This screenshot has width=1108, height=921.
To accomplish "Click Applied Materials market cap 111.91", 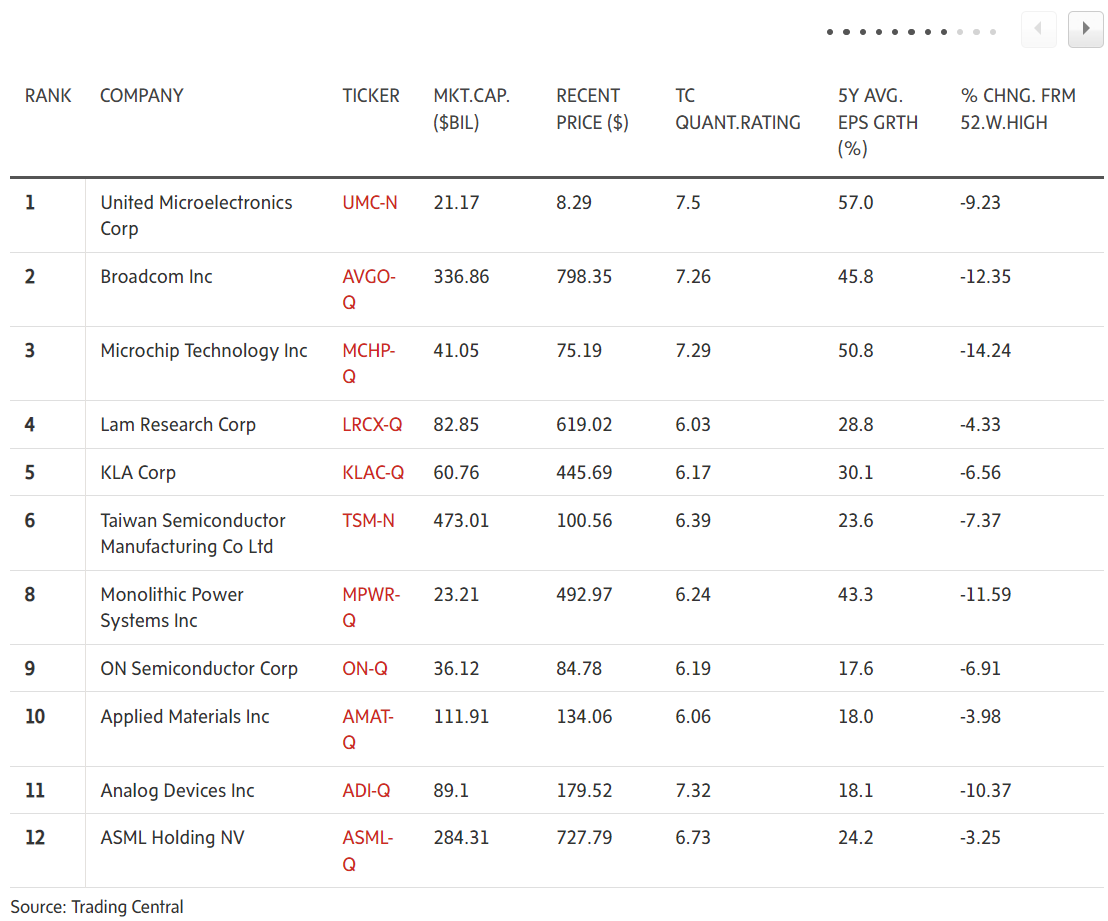I will pos(461,717).
